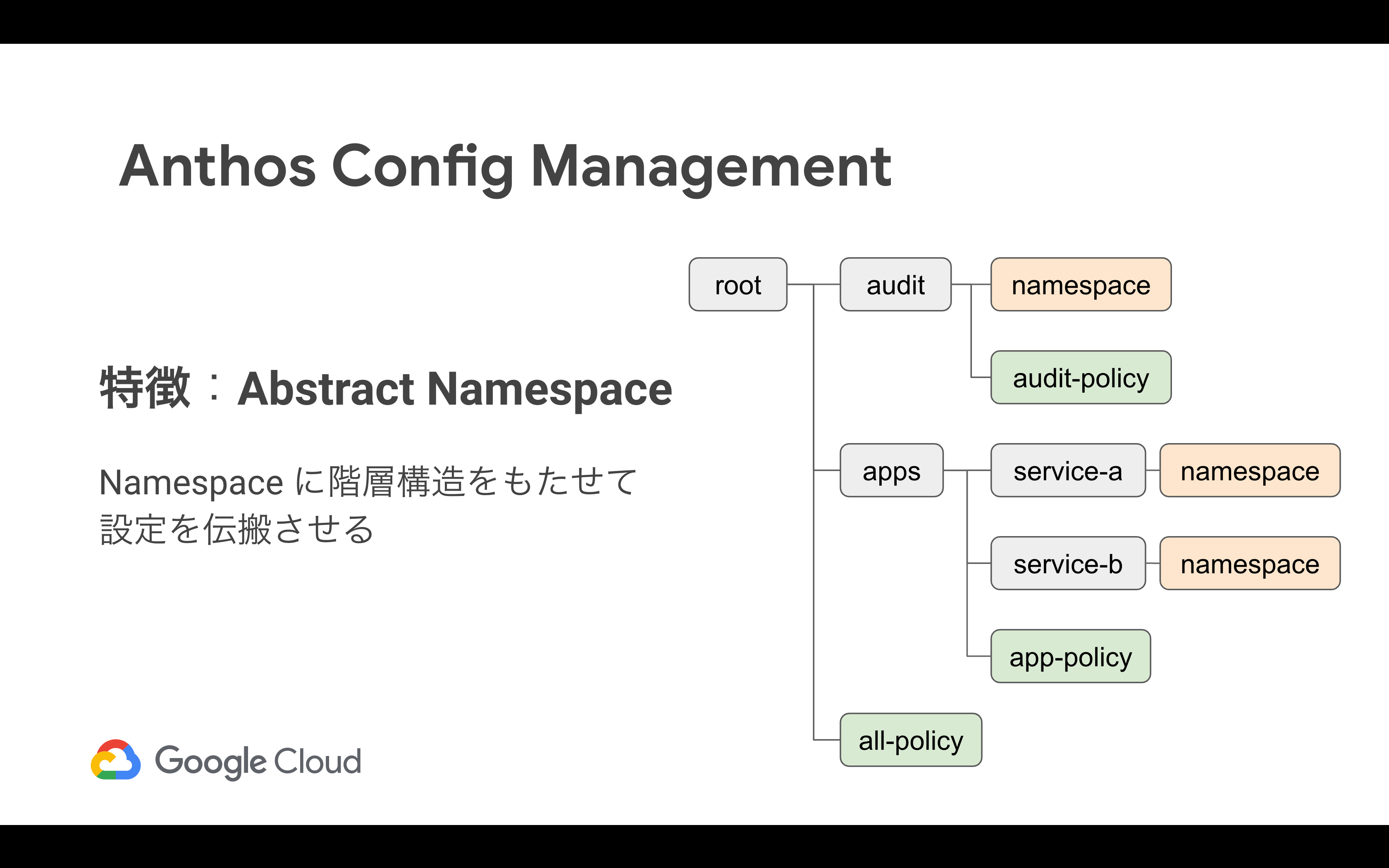This screenshot has width=1389, height=868.
Task: Click the 設定を伝搬させる text line
Action: click(x=236, y=529)
